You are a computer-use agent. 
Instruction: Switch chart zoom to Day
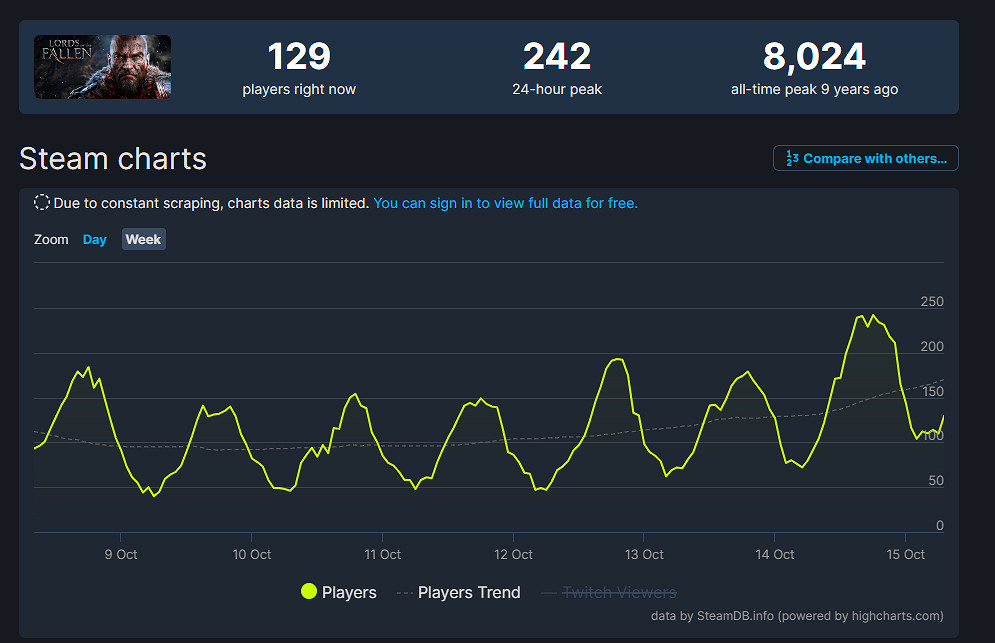tap(95, 240)
